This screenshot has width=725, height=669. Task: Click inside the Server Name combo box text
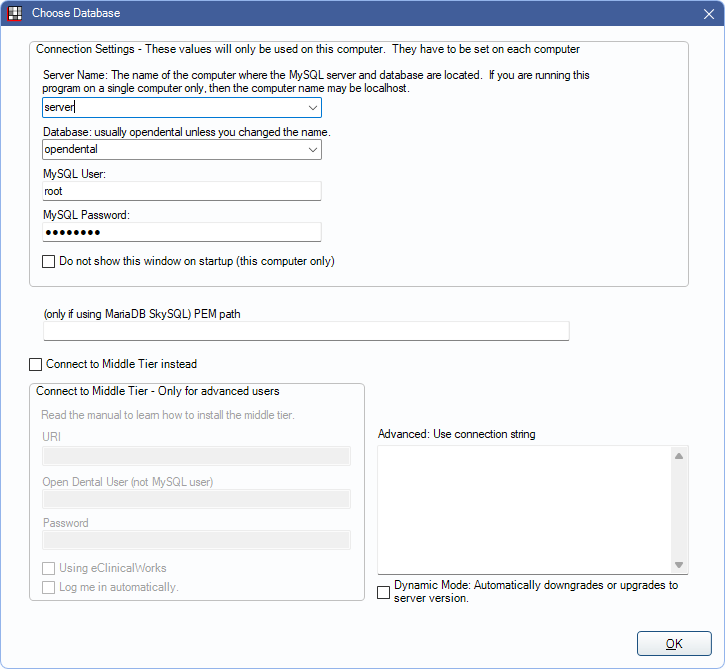[x=170, y=108]
